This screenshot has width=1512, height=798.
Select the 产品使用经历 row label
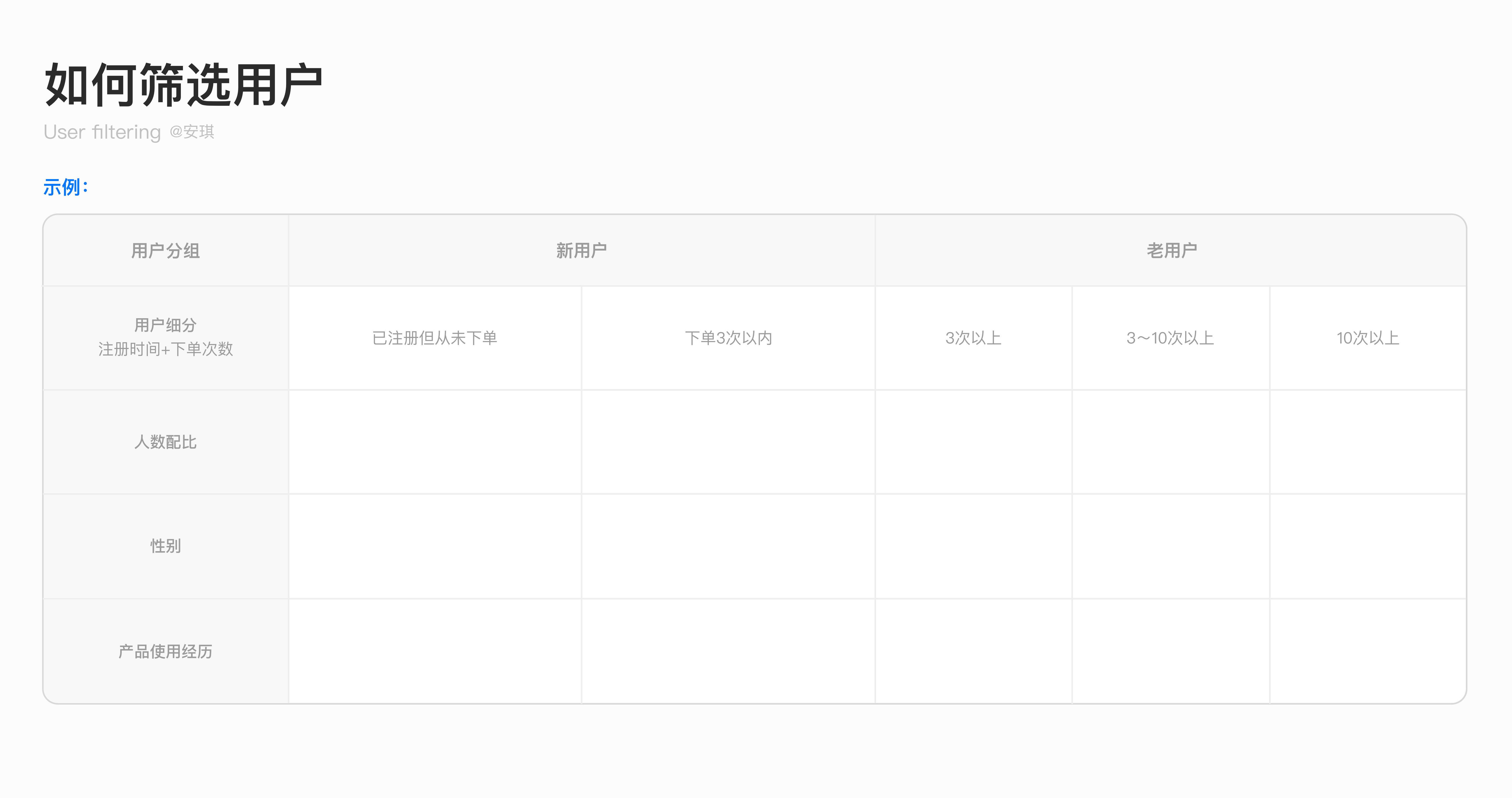click(166, 651)
